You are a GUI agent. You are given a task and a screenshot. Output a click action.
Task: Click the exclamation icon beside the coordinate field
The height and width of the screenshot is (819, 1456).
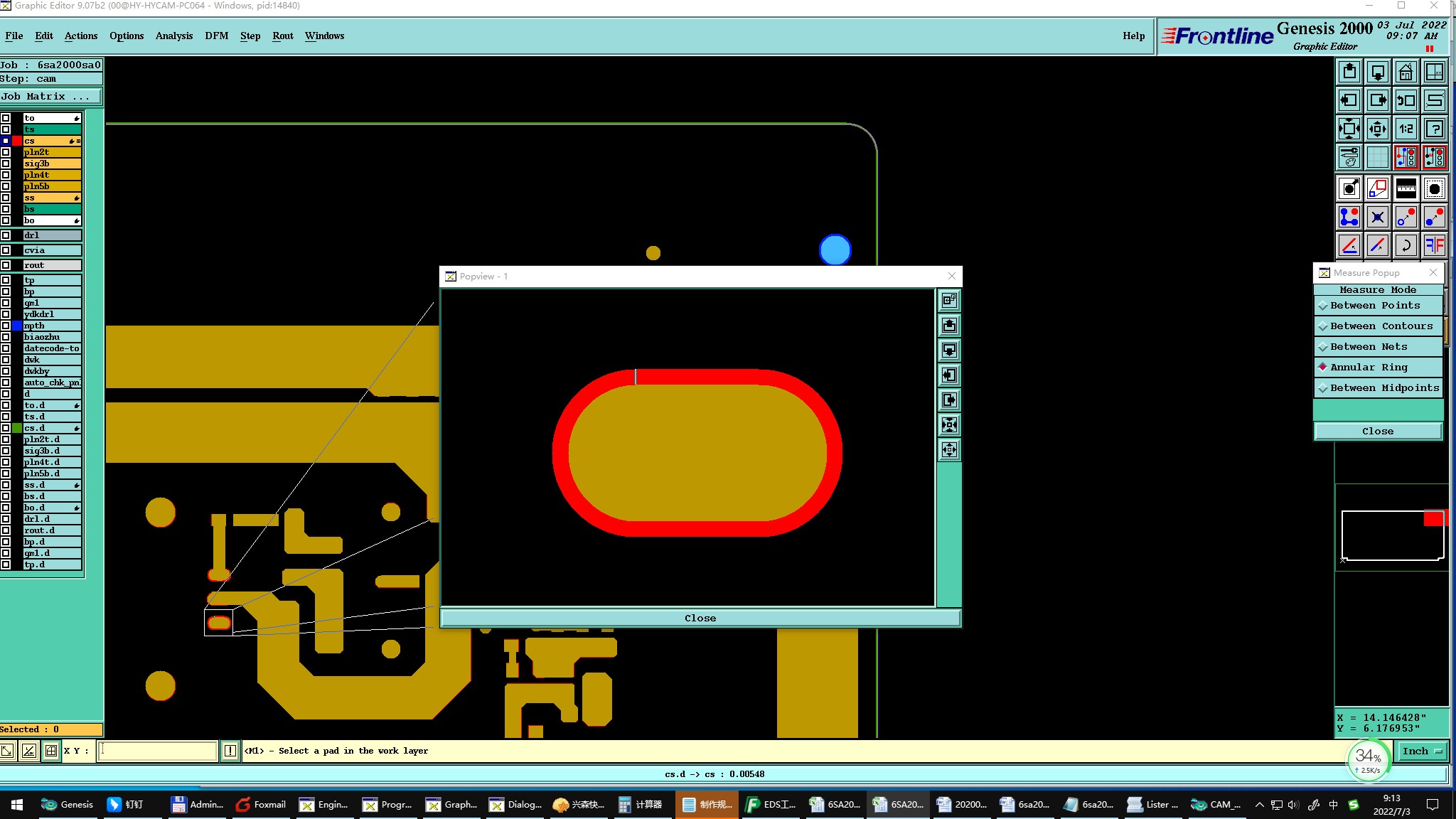click(230, 751)
